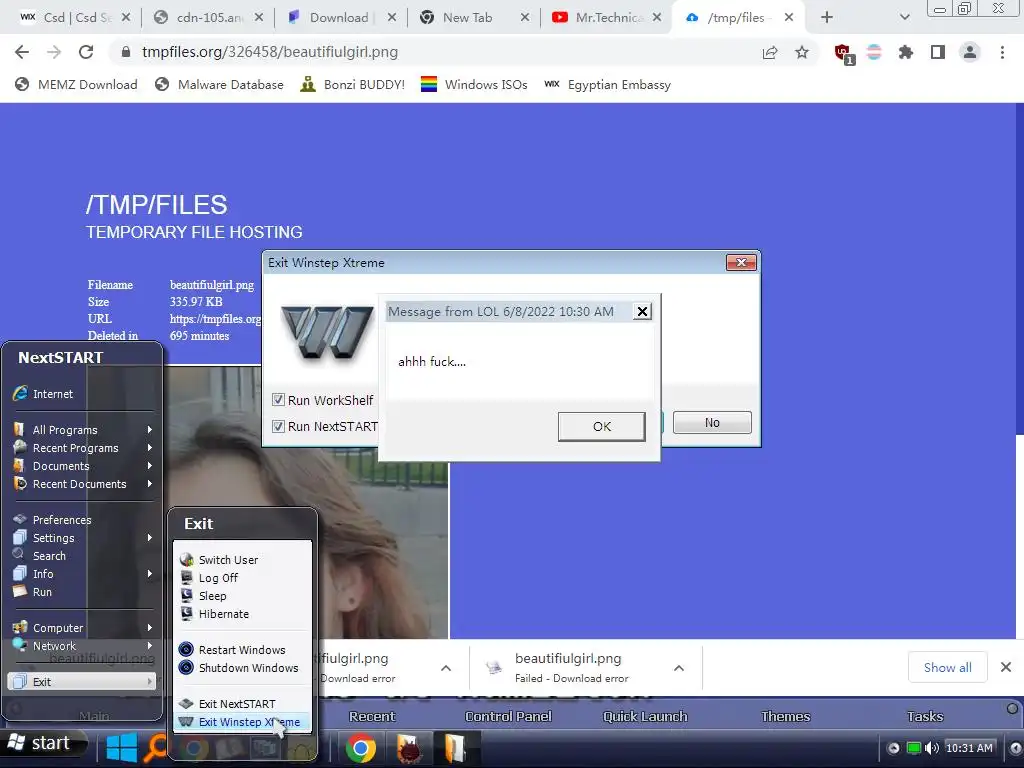Expand Documents submenu
Screen dimensions: 1024x768
pyautogui.click(x=84, y=466)
